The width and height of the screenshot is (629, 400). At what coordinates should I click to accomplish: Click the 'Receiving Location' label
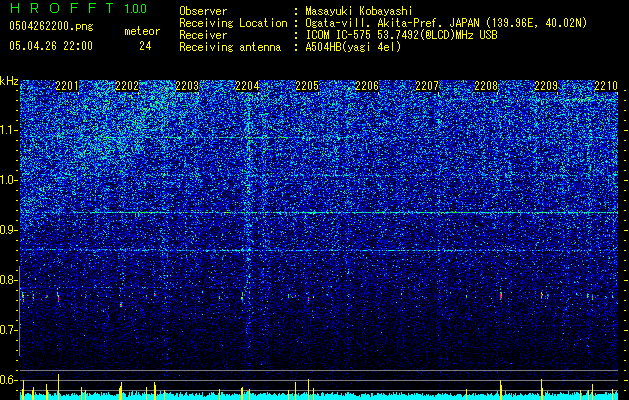(233, 23)
